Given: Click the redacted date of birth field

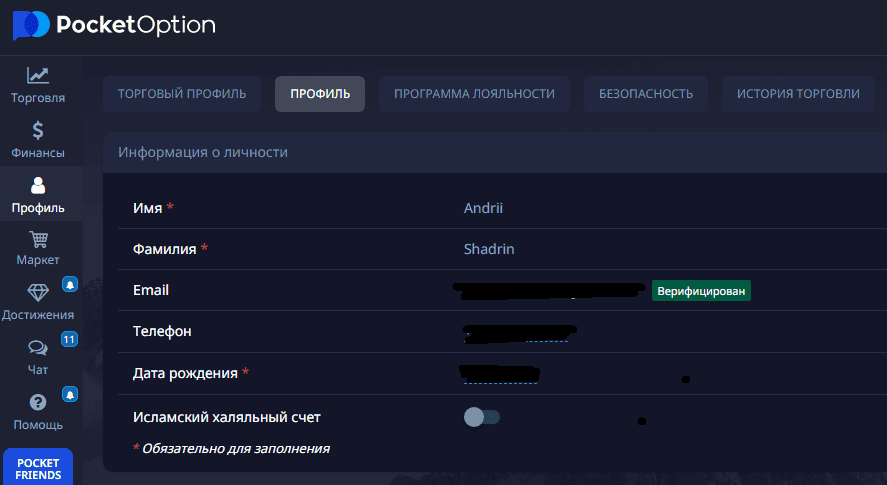Looking at the screenshot, I should [x=500, y=374].
